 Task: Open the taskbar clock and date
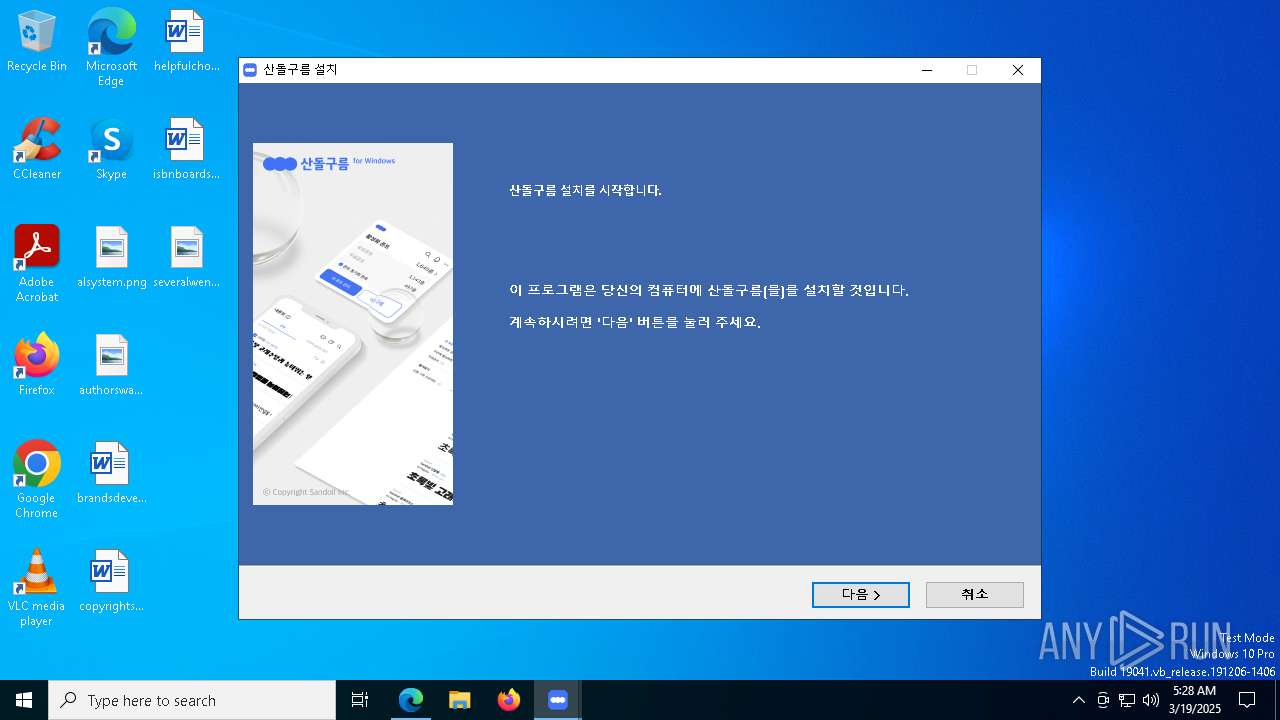[1194, 700]
